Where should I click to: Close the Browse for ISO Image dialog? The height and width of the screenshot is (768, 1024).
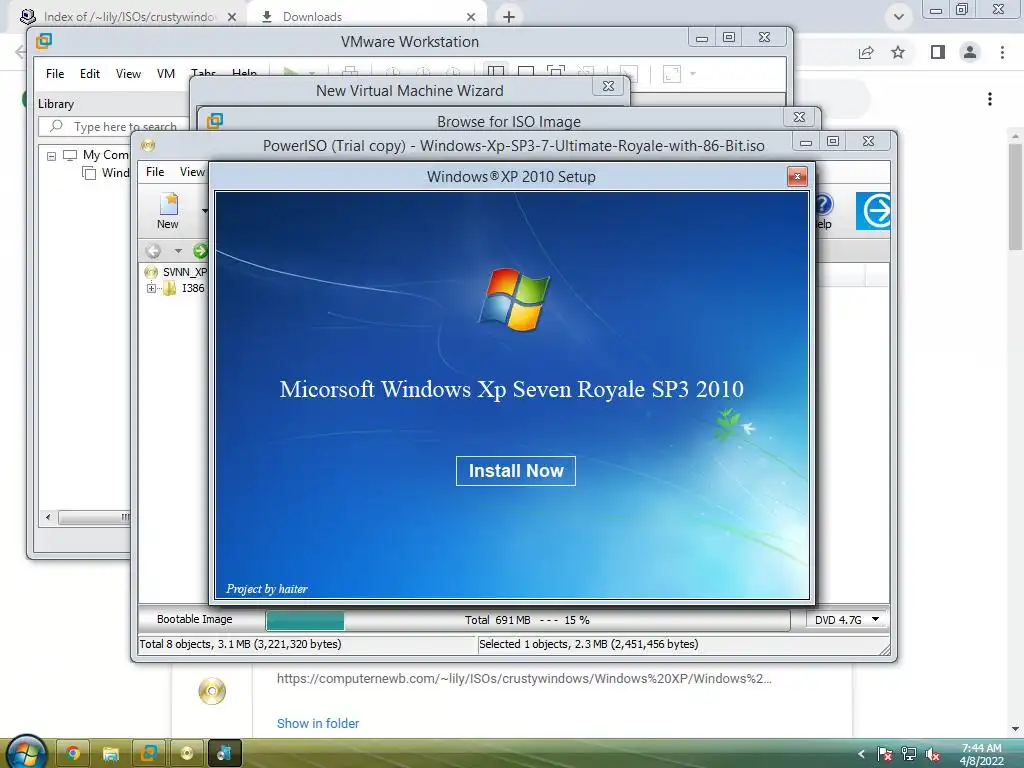coord(799,117)
